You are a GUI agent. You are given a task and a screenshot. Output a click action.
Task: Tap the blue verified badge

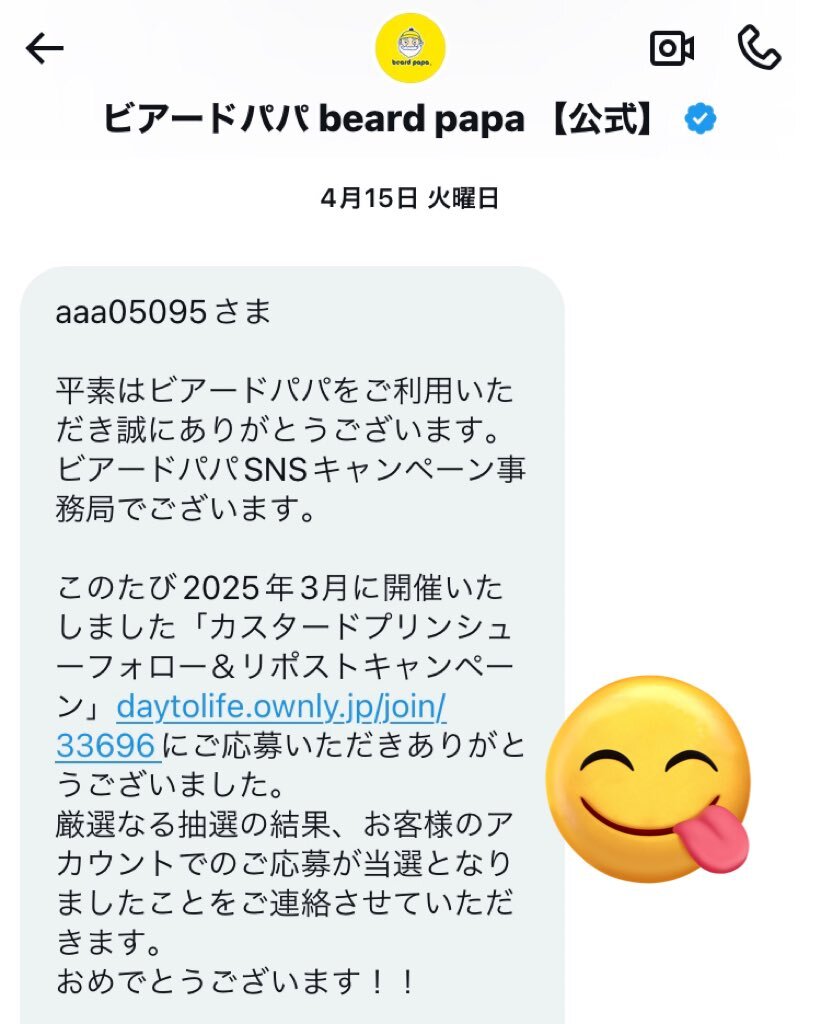point(700,119)
